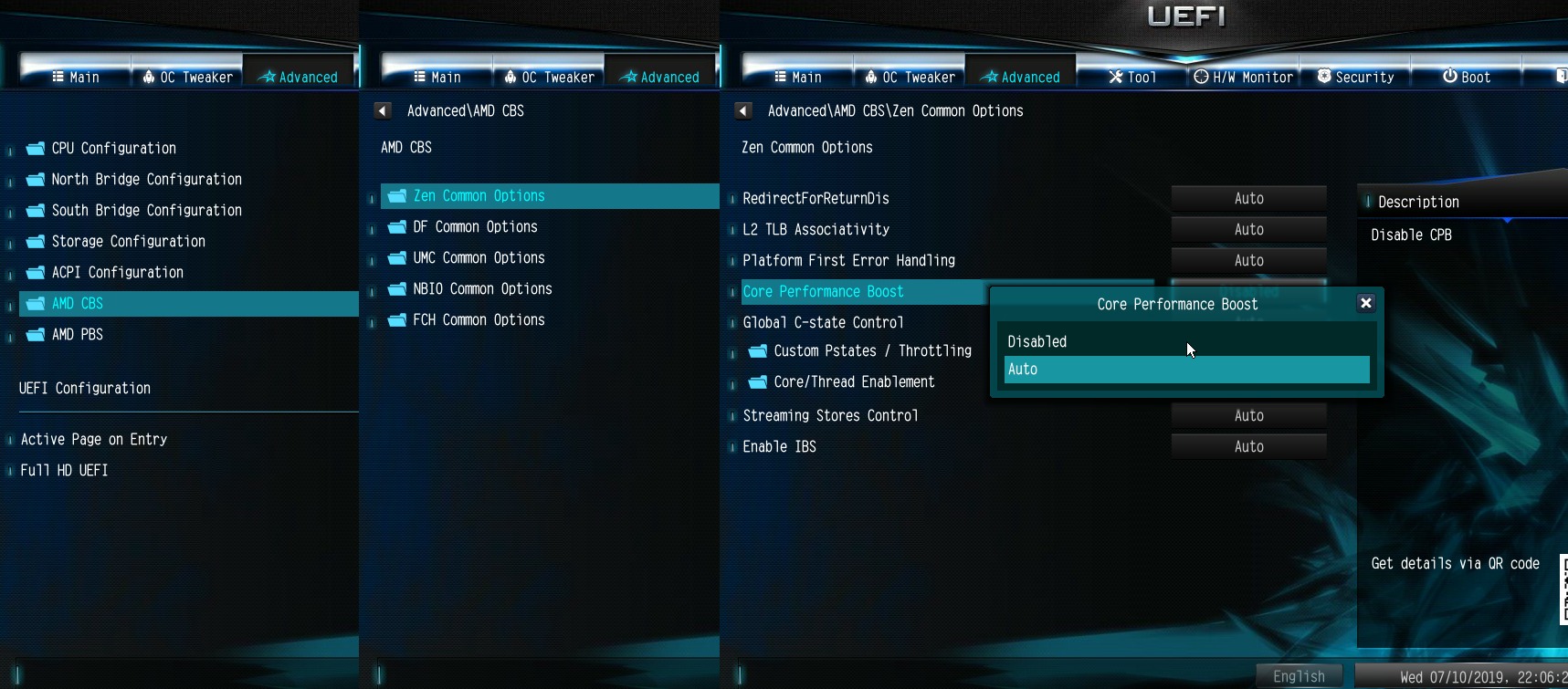Viewport: 1568px width, 689px height.
Task: Open North Bridge Configuration folder
Action: click(x=133, y=179)
